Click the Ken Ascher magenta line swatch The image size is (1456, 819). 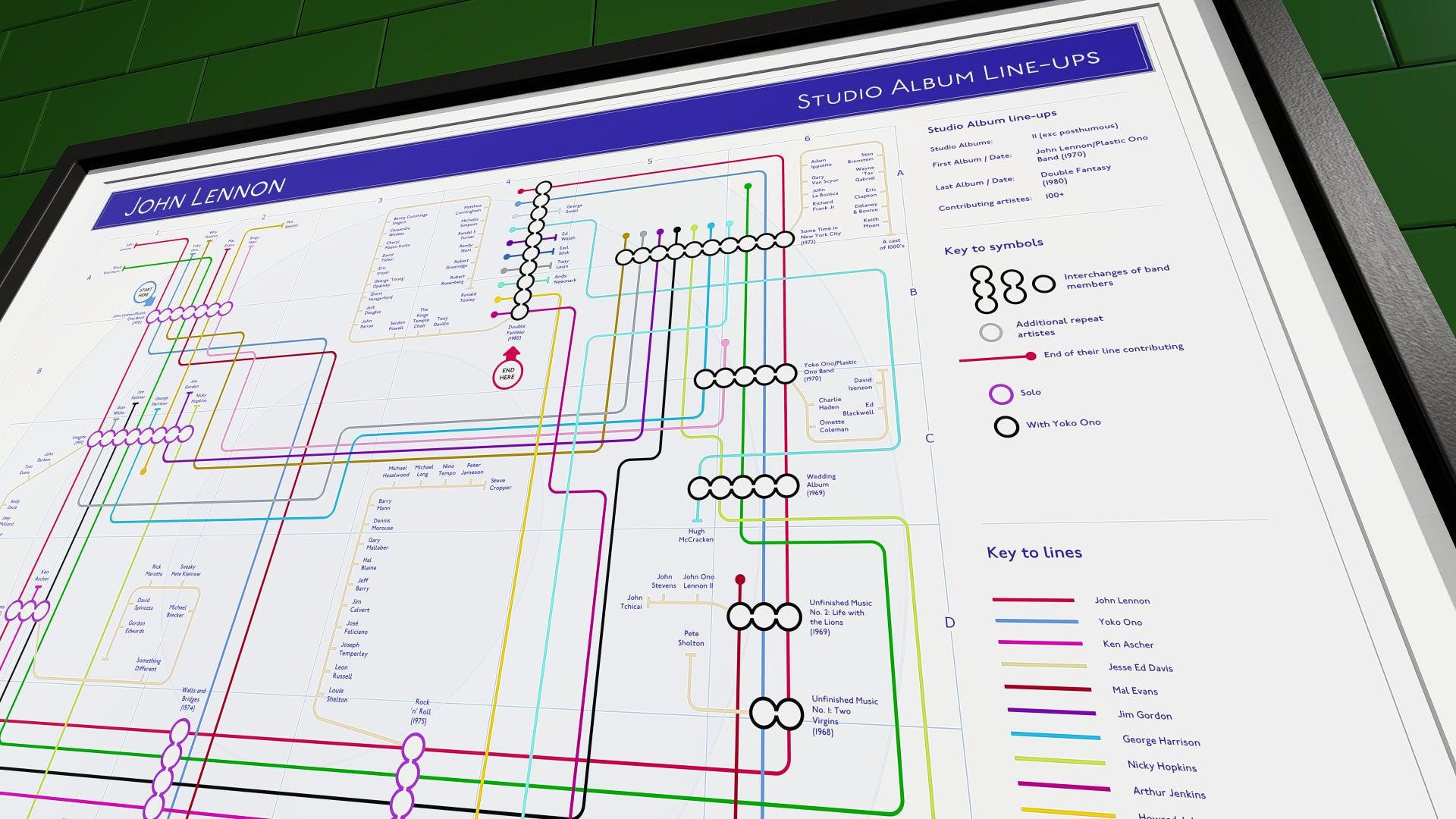point(1040,643)
